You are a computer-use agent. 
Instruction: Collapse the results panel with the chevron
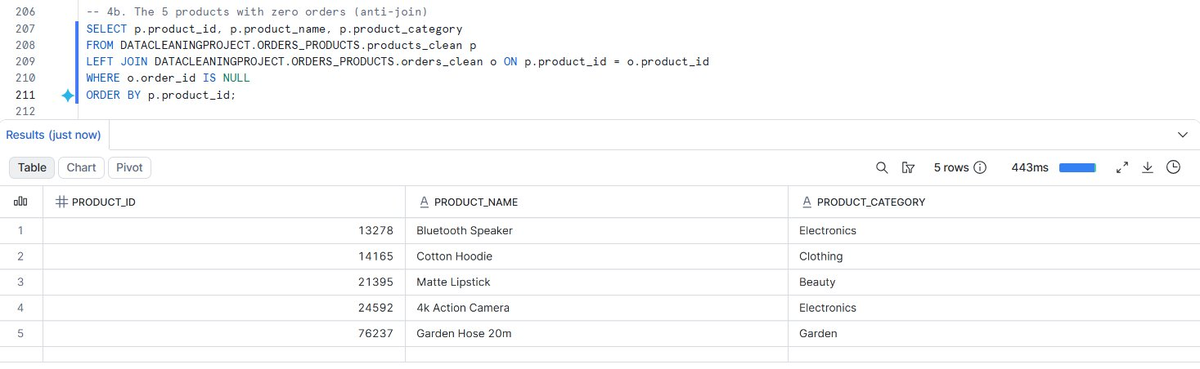click(1183, 135)
